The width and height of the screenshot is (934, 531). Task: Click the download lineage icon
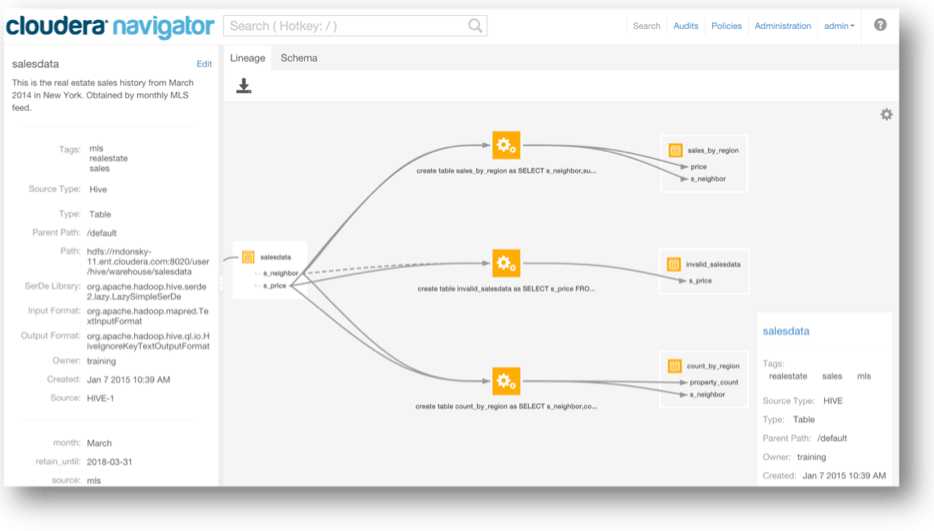tap(244, 86)
